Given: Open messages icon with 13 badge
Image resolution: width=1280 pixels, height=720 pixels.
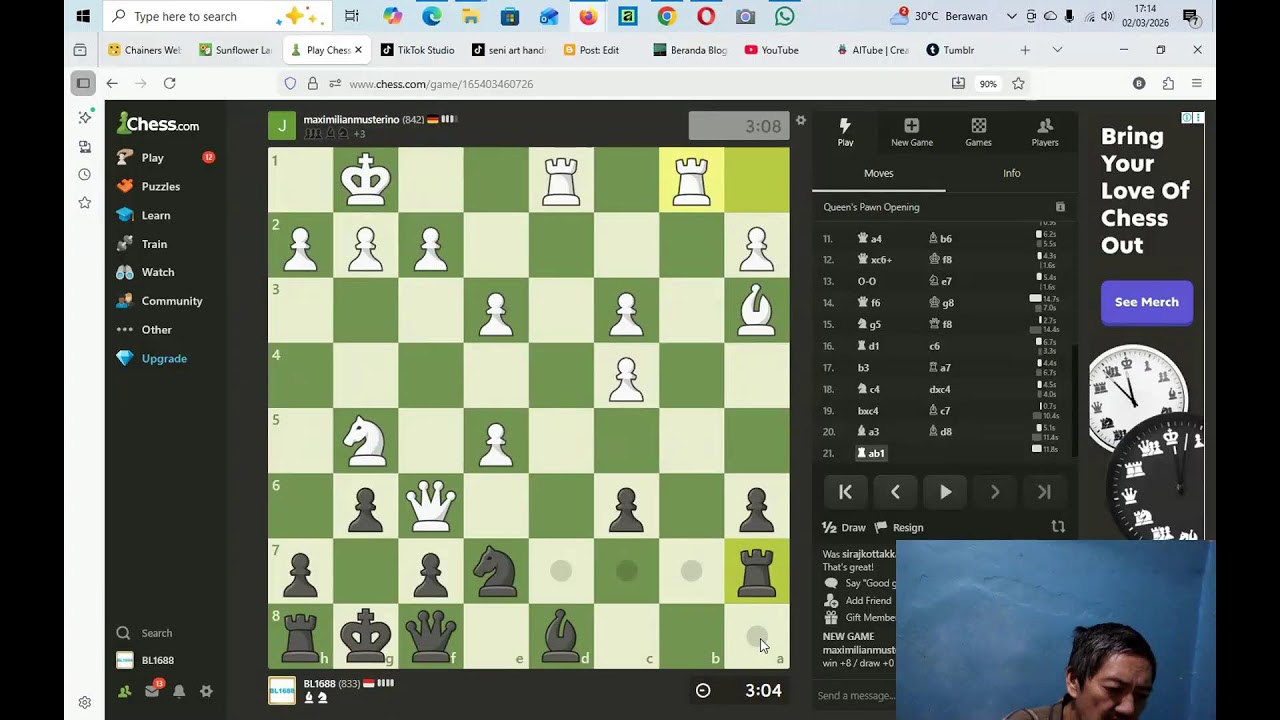Looking at the screenshot, I should click(152, 690).
